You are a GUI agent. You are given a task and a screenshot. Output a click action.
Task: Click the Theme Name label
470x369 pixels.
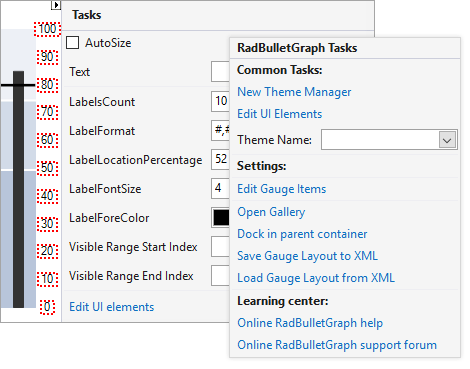pyautogui.click(x=274, y=140)
